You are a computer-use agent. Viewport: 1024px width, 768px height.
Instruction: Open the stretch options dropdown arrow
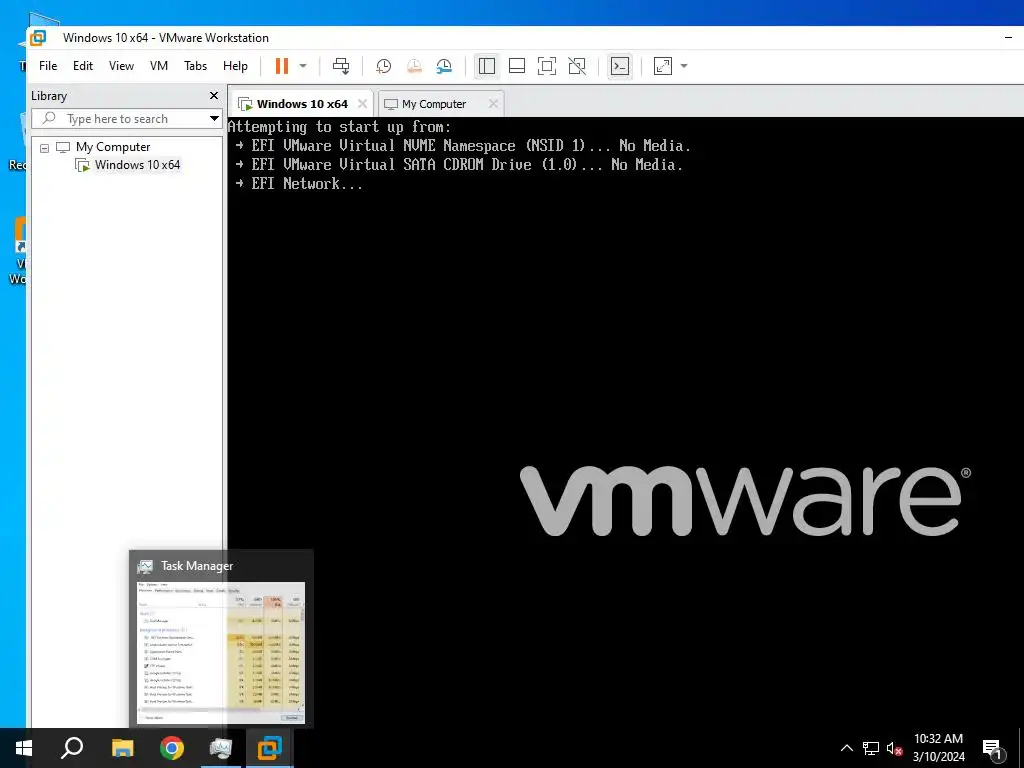684,66
